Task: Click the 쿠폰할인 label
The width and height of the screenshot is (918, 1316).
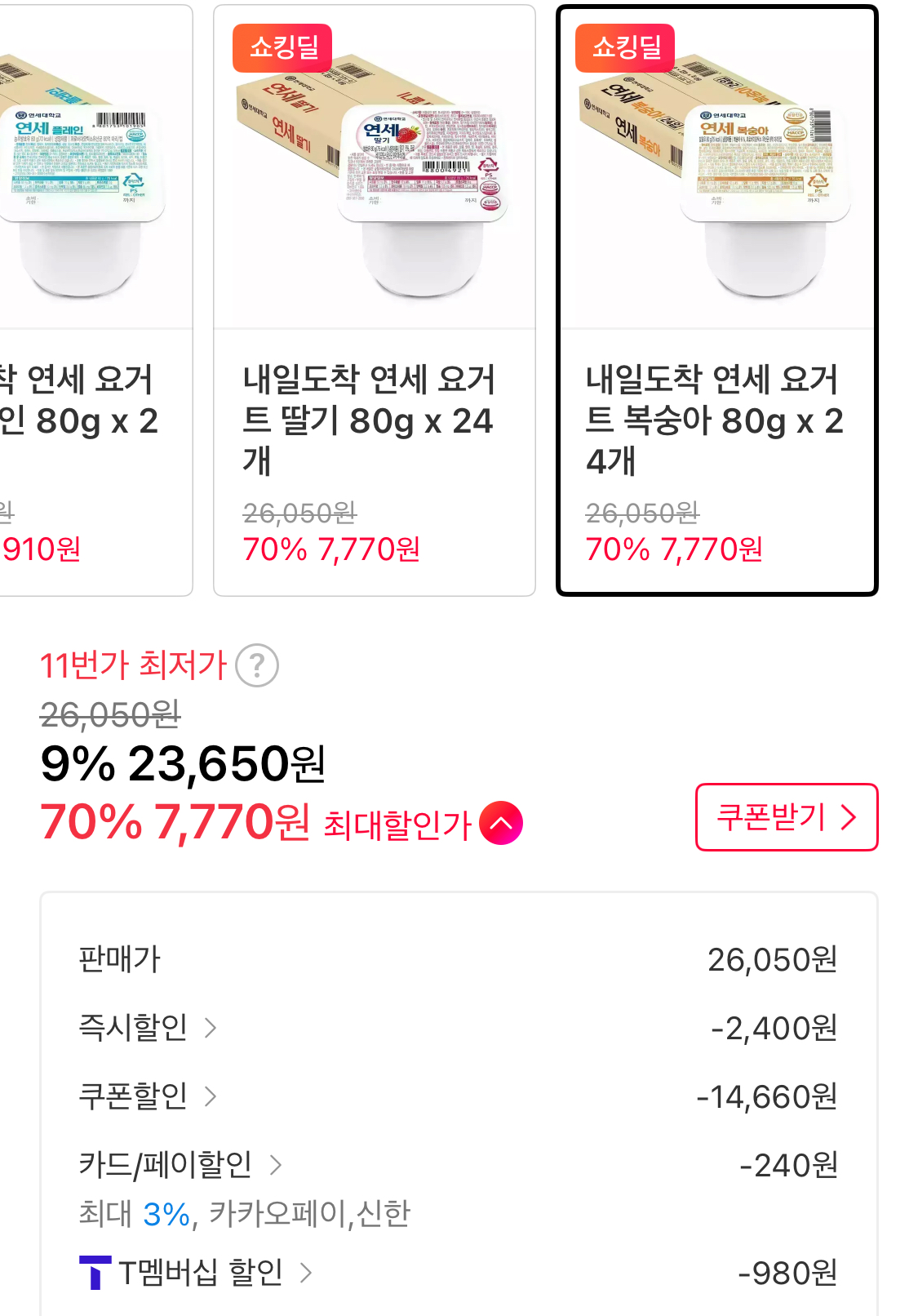Action: pyautogui.click(x=133, y=1096)
